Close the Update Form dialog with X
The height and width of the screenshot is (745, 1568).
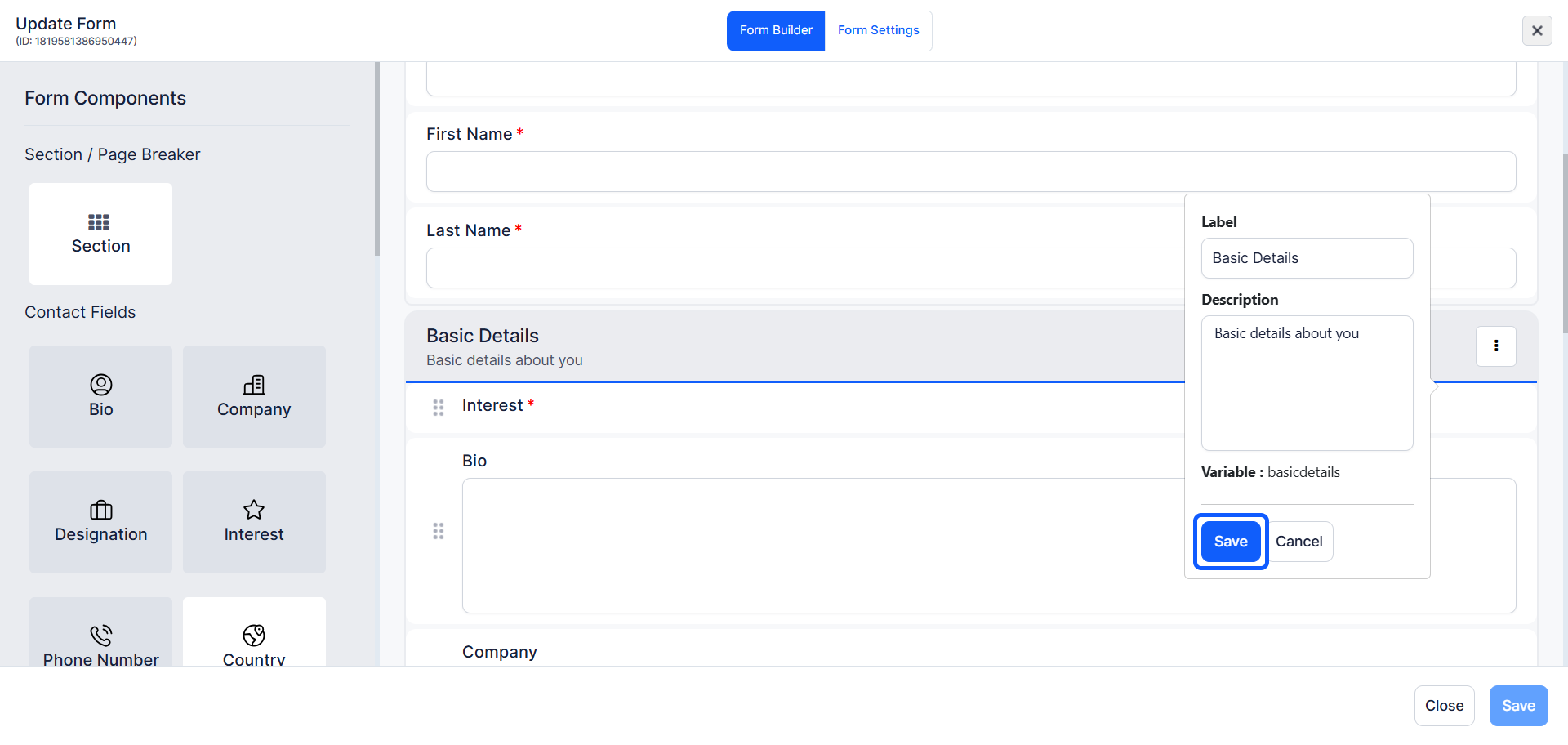[x=1537, y=30]
